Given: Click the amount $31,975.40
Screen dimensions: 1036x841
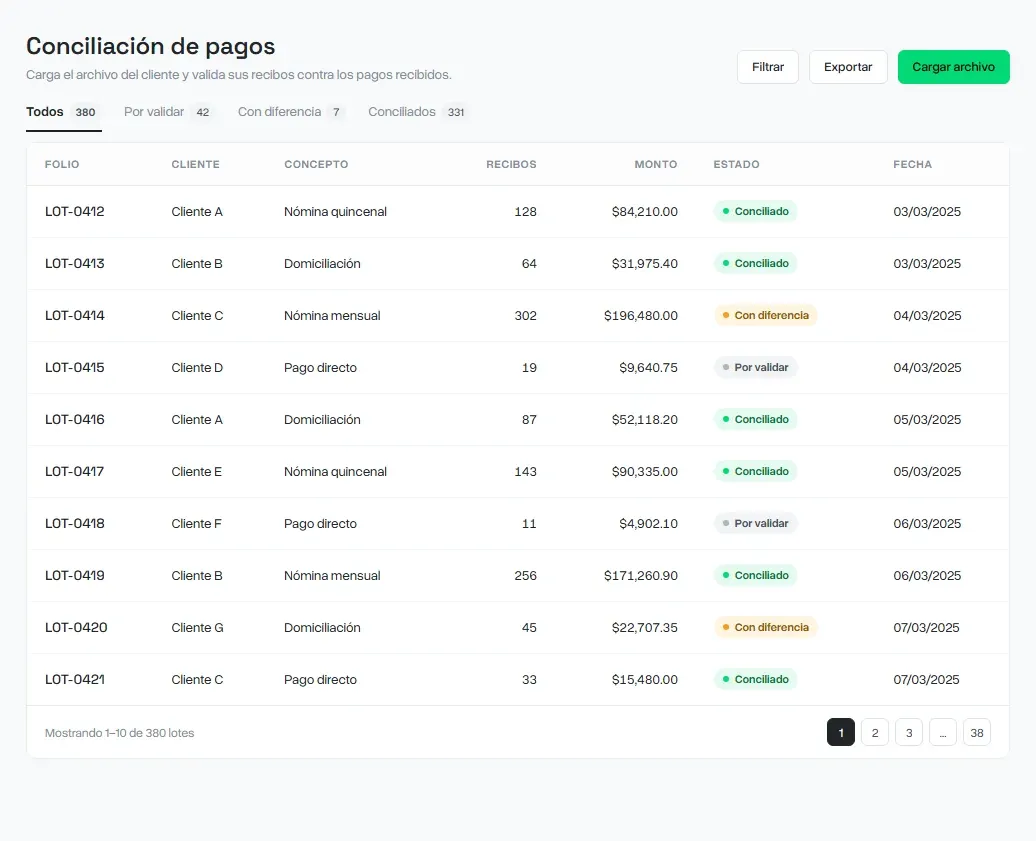Looking at the screenshot, I should tap(644, 264).
